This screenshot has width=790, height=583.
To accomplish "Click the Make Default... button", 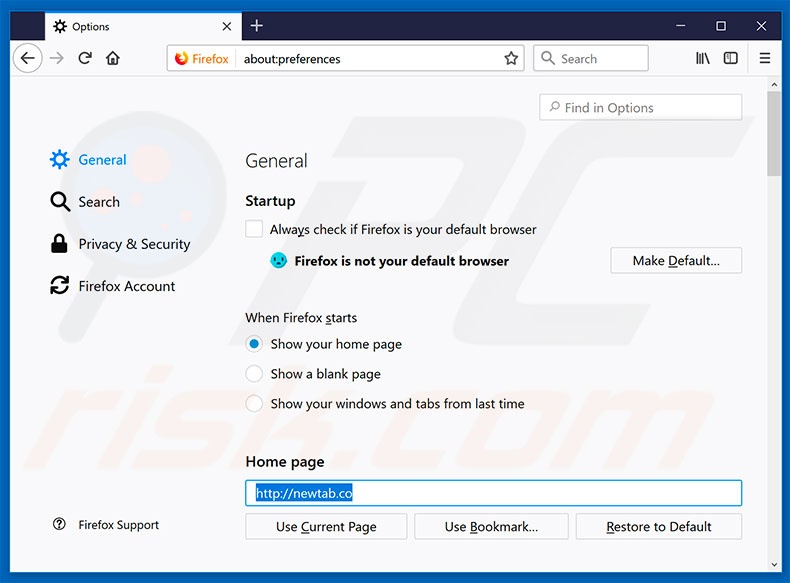I will click(676, 261).
